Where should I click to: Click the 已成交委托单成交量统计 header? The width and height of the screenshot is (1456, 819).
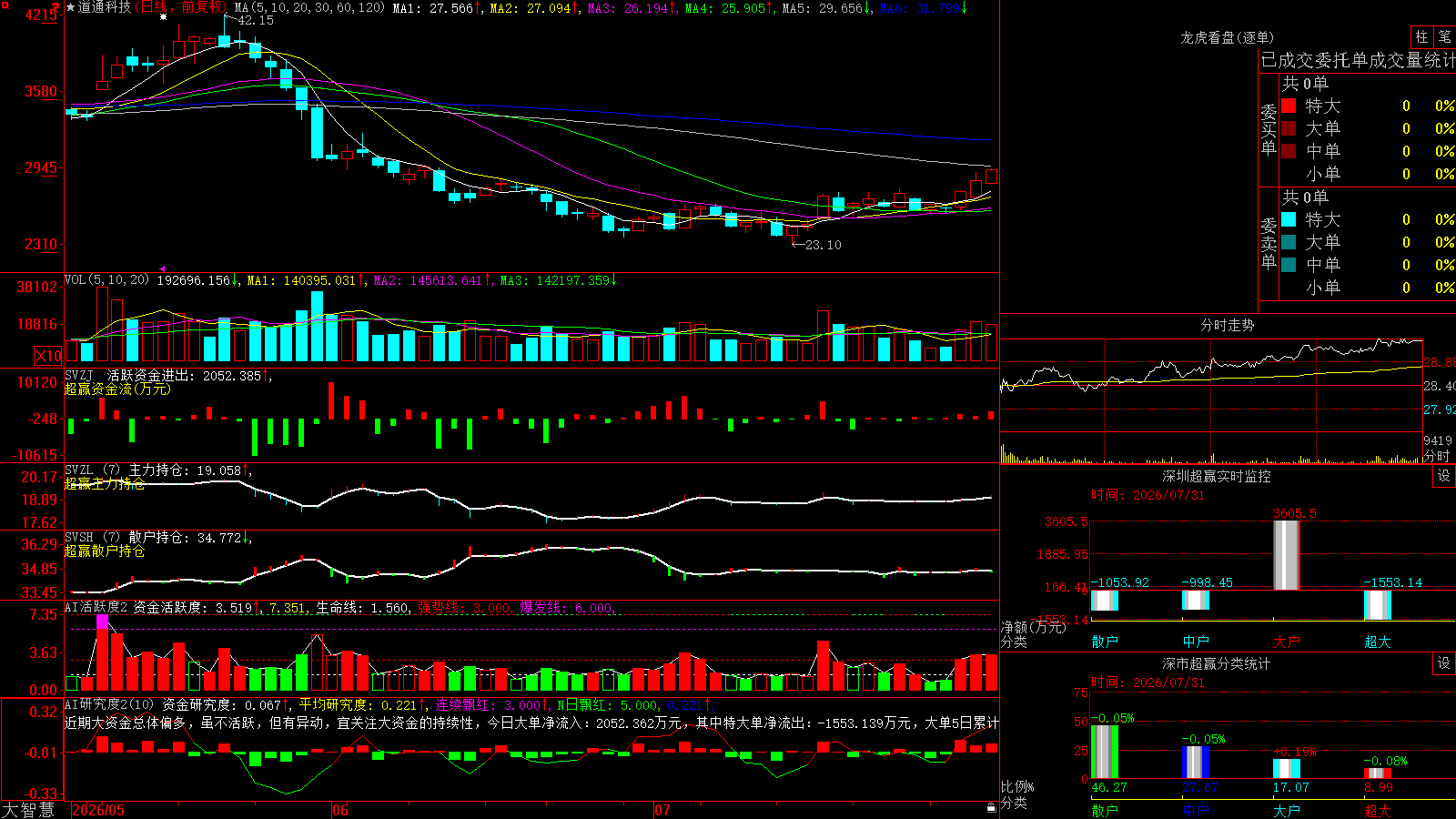(1358, 60)
